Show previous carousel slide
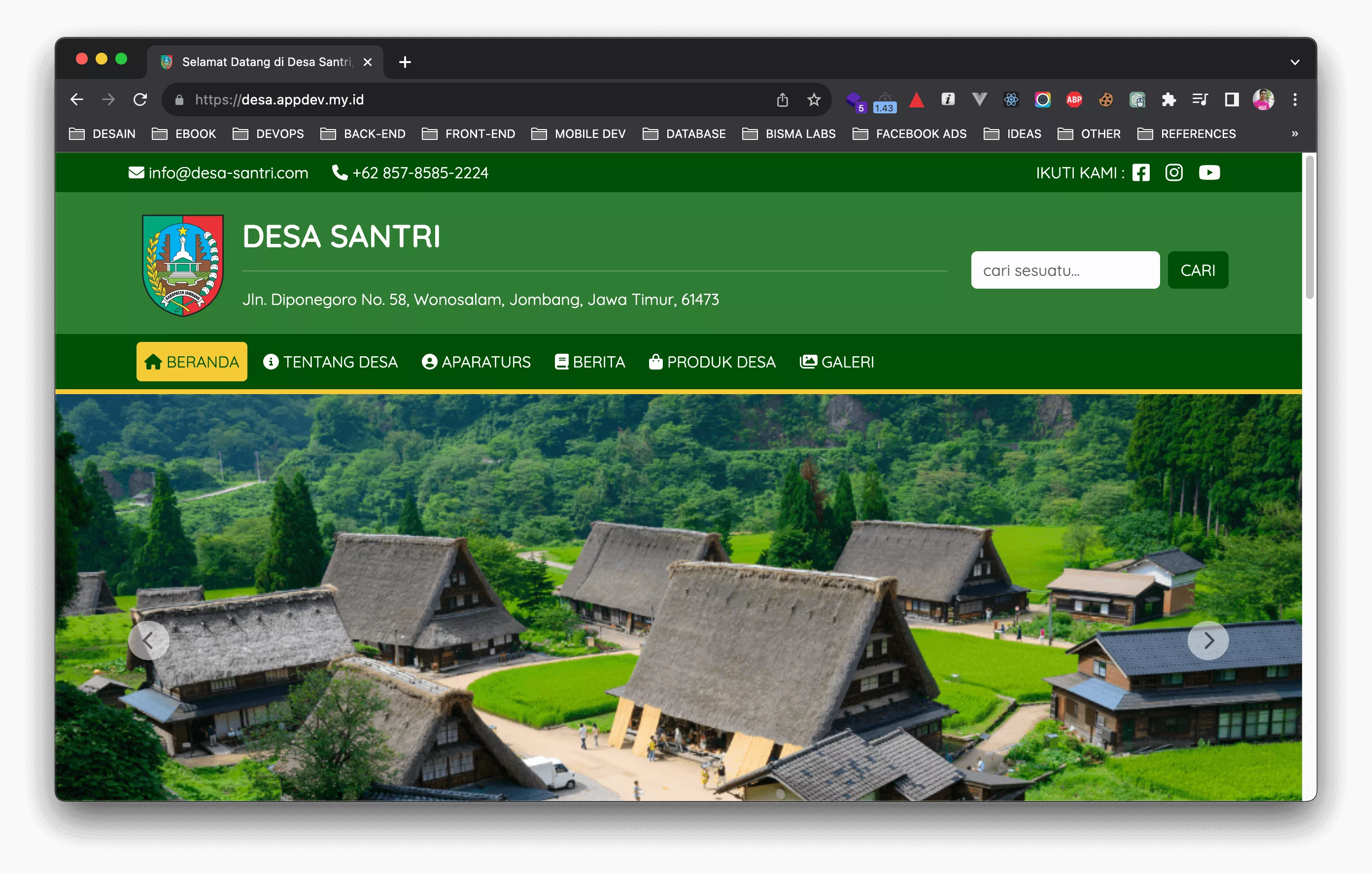The height and width of the screenshot is (874, 1372). coord(149,640)
